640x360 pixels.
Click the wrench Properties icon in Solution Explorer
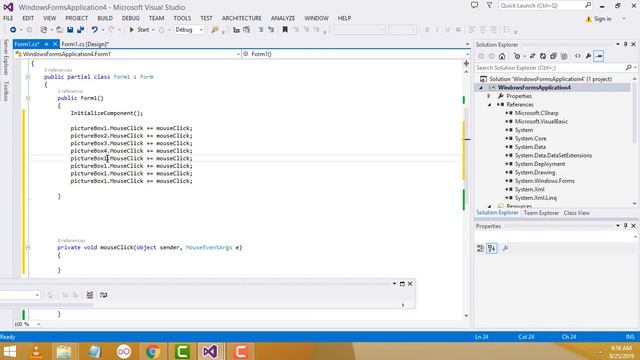[x=588, y=56]
